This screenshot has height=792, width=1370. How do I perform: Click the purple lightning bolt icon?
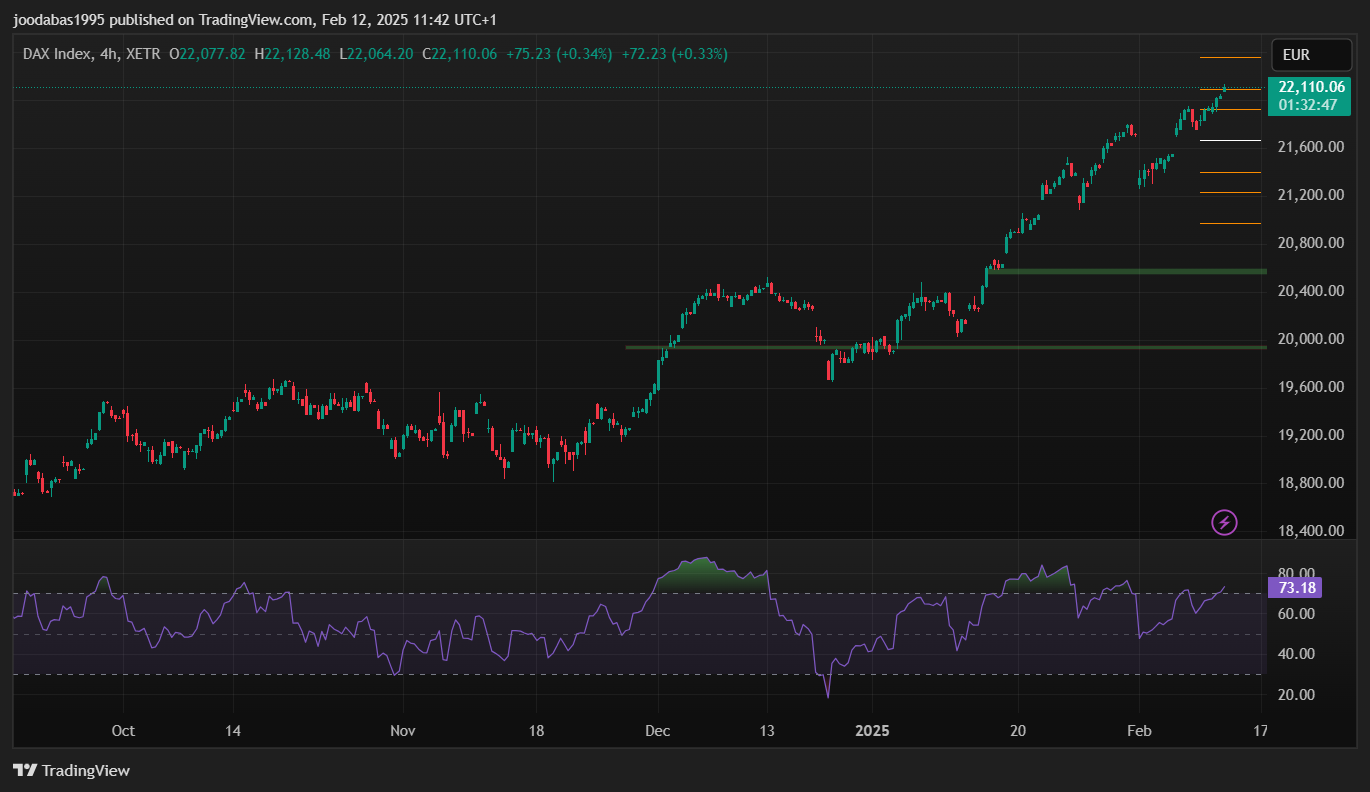tap(1224, 521)
